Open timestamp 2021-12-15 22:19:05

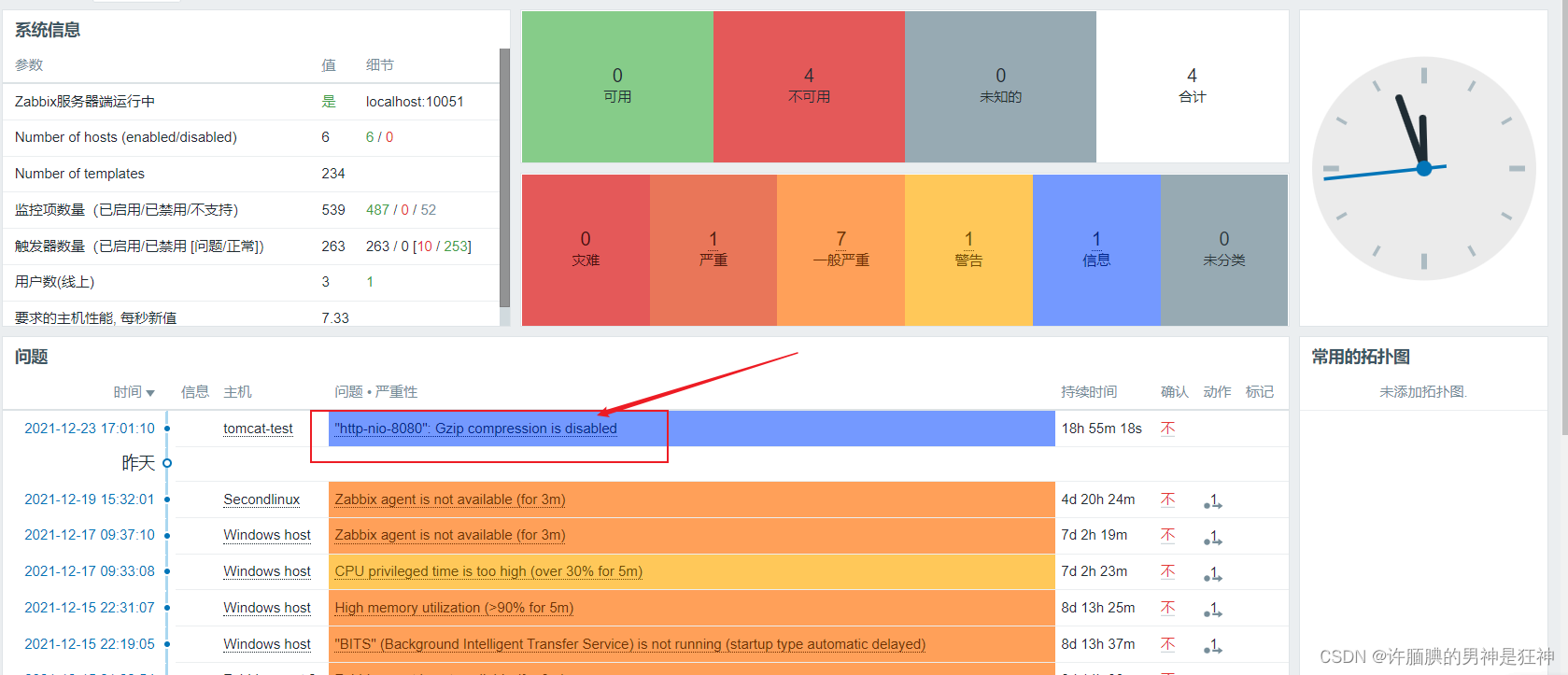pyautogui.click(x=90, y=644)
